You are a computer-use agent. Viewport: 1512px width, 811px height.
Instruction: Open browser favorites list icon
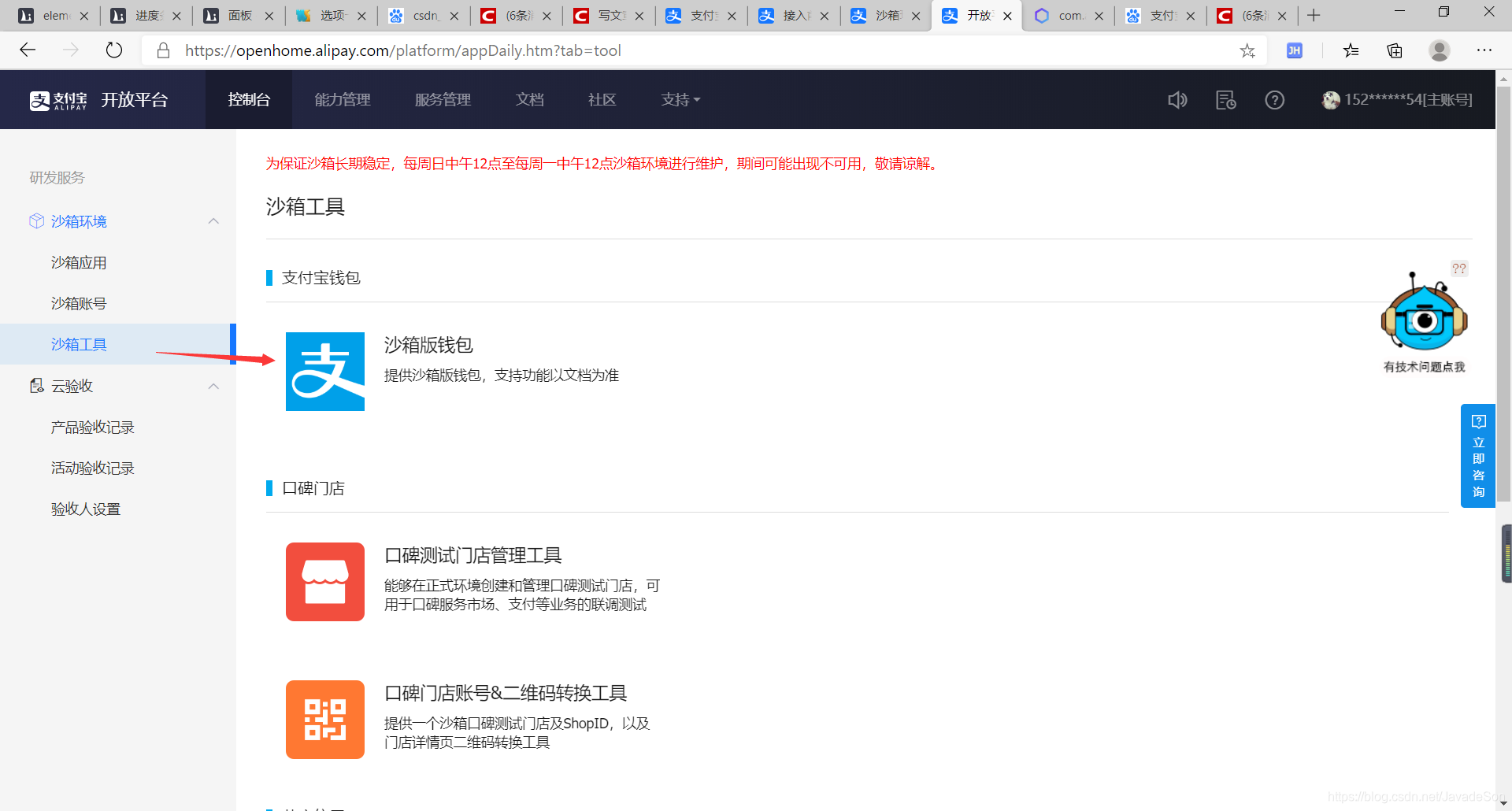click(1351, 50)
